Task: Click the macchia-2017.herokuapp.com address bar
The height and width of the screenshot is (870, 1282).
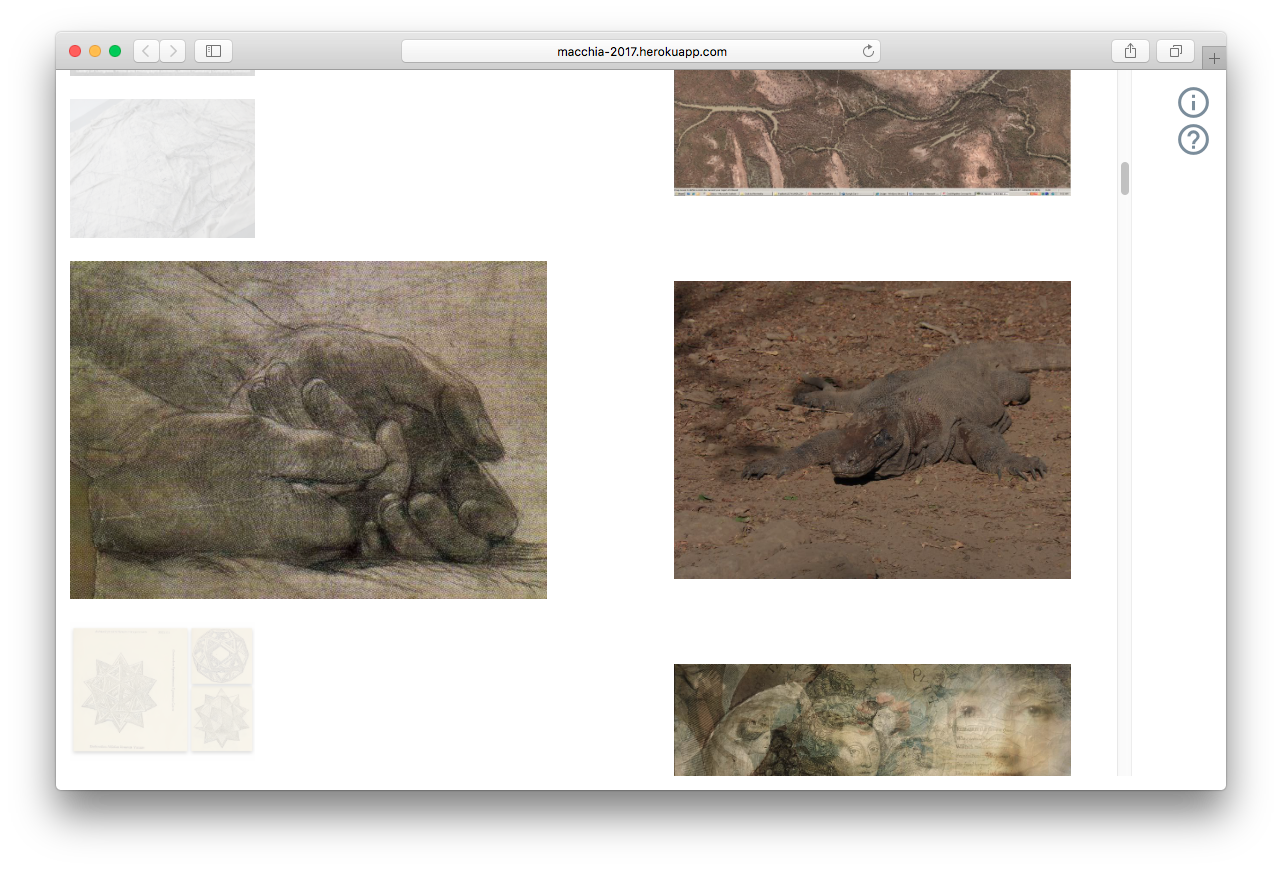Action: pos(641,51)
